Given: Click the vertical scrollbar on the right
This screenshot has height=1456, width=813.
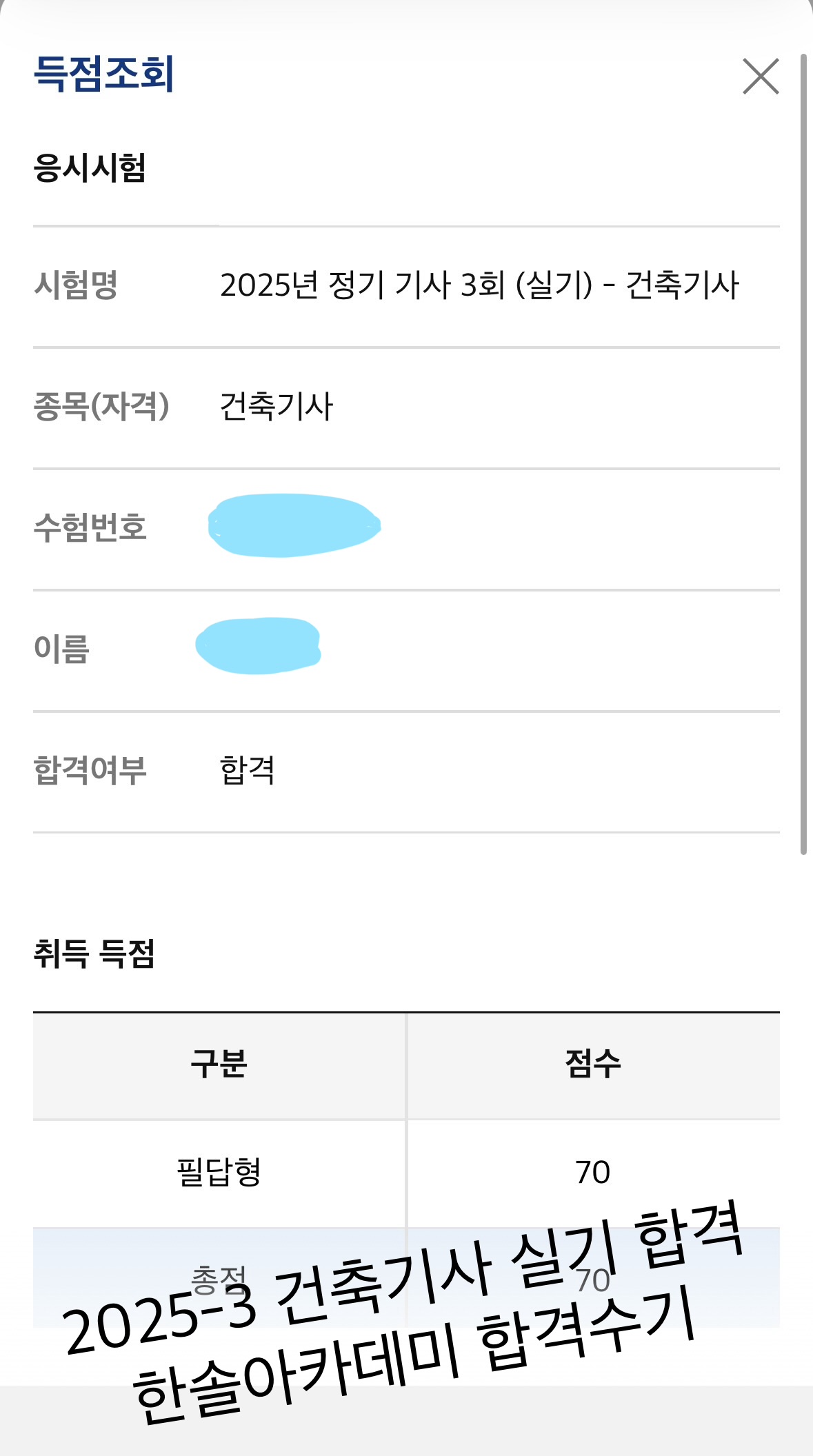Looking at the screenshot, I should 803,454.
